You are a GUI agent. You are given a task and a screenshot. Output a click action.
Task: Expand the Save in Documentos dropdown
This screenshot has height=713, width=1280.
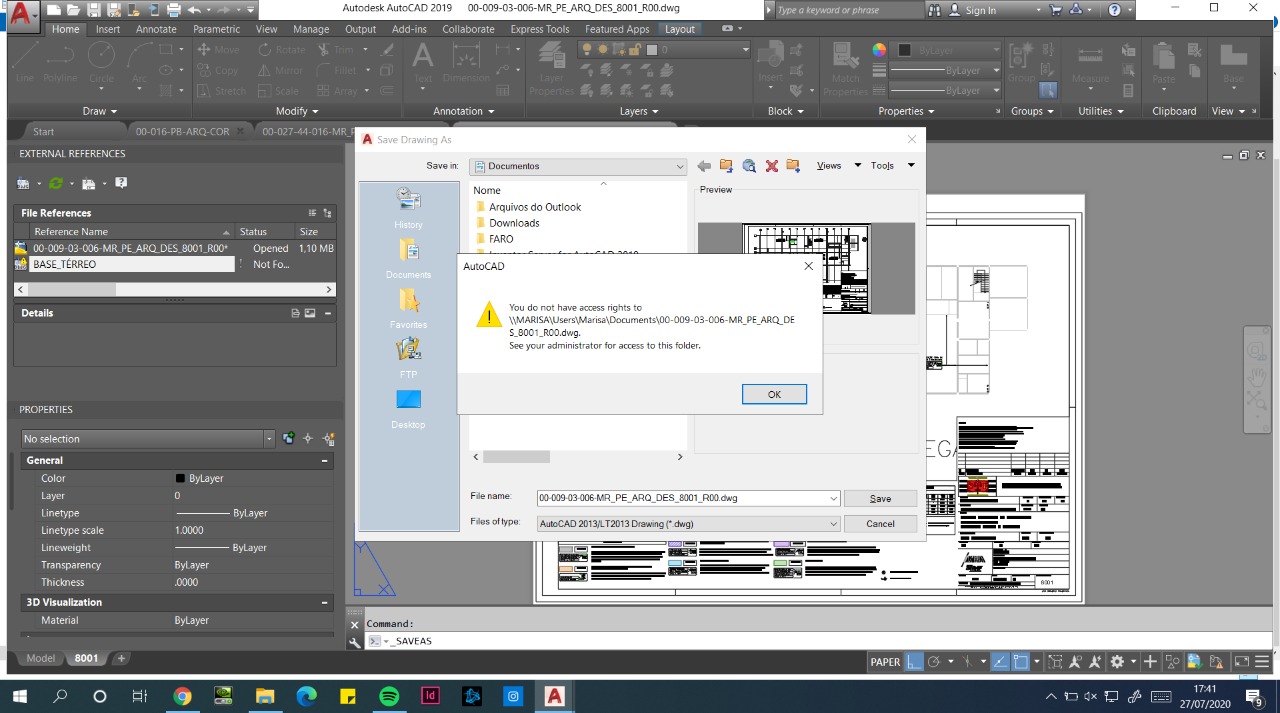(679, 167)
